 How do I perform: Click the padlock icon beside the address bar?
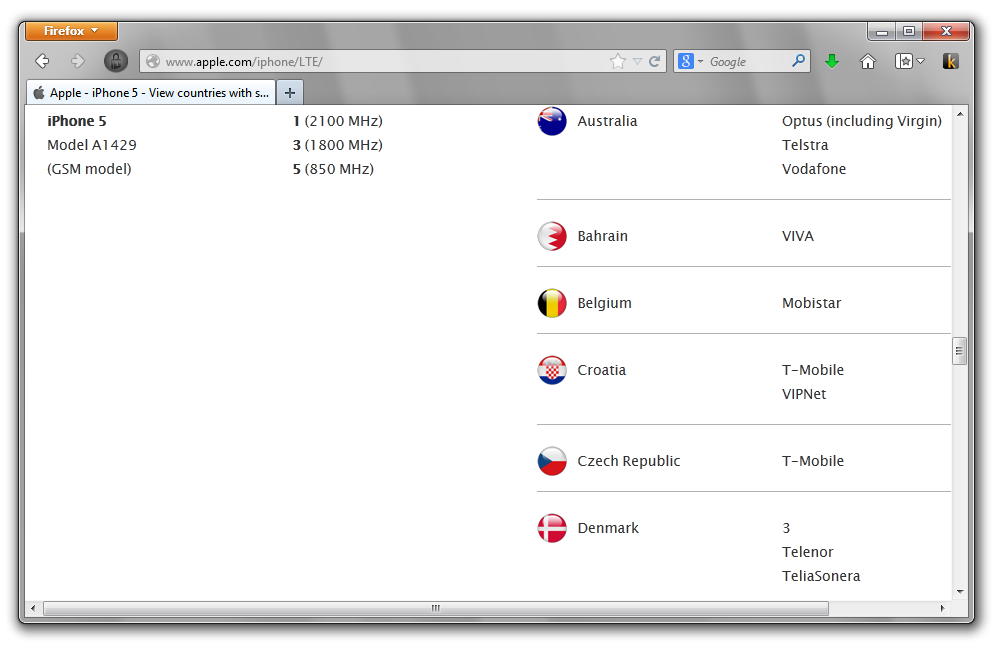pos(116,61)
